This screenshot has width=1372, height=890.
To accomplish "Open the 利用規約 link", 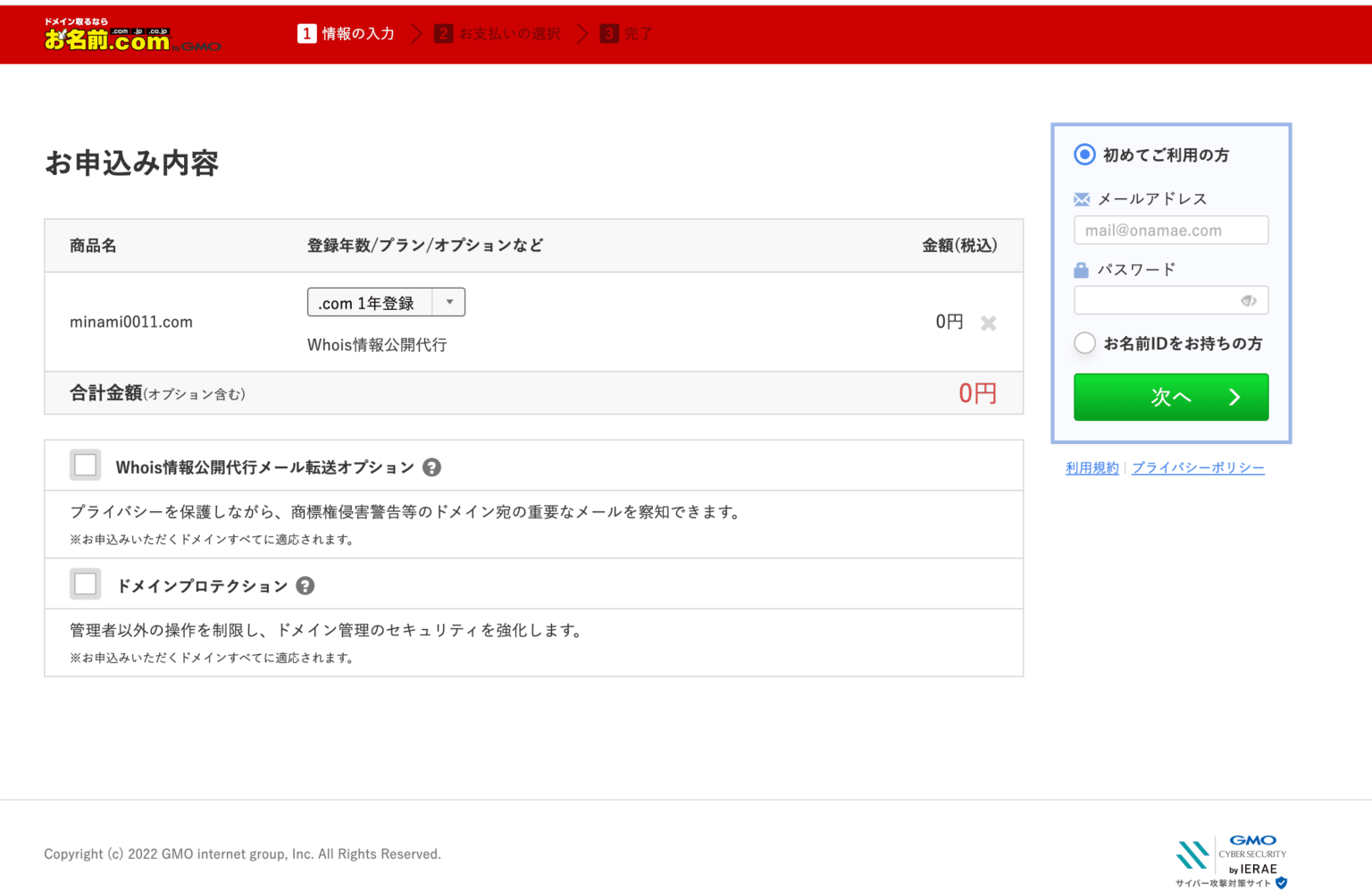I will 1092,467.
